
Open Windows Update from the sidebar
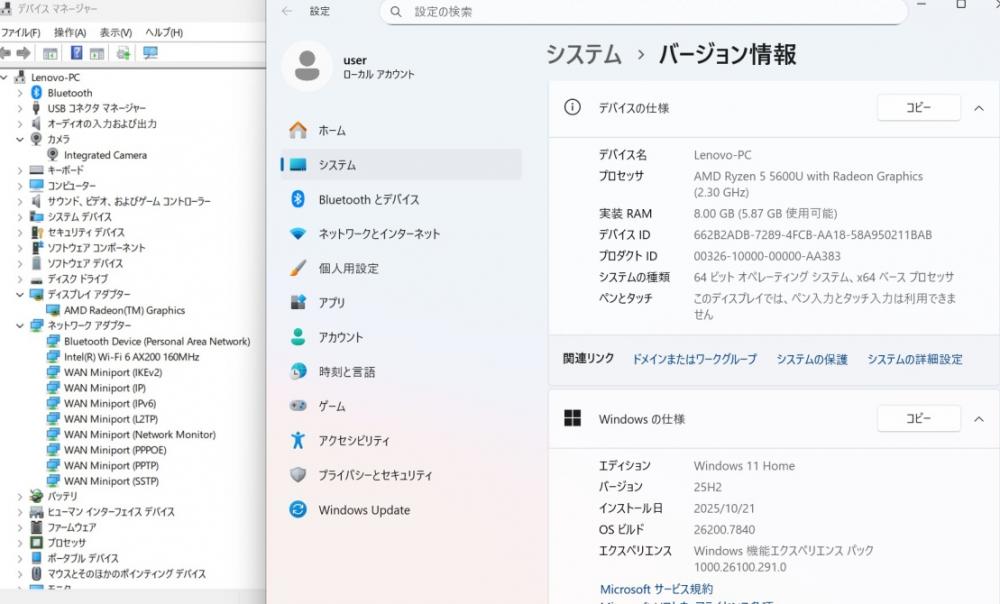click(x=364, y=510)
